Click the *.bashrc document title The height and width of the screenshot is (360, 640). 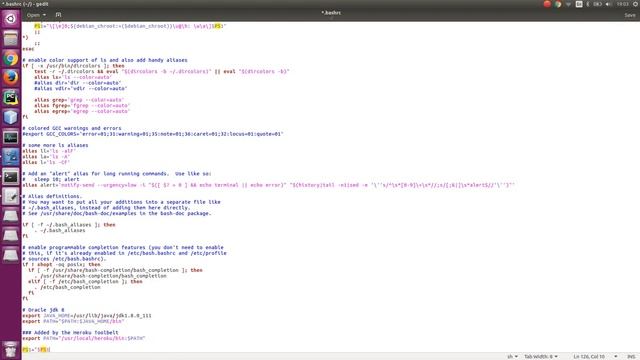[x=331, y=13]
